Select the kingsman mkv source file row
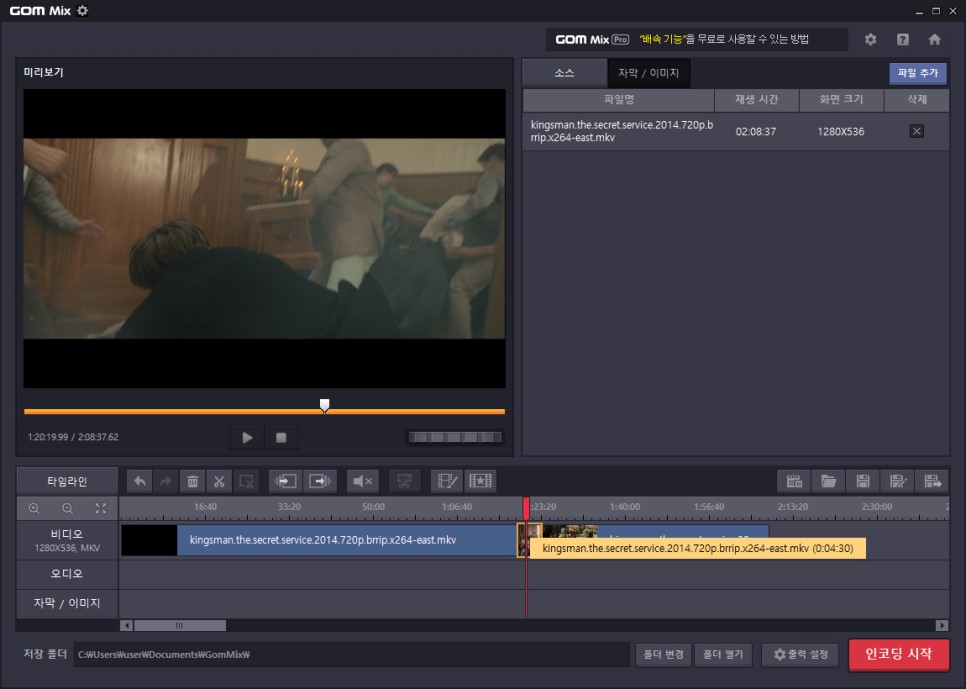The image size is (966, 689). point(736,131)
